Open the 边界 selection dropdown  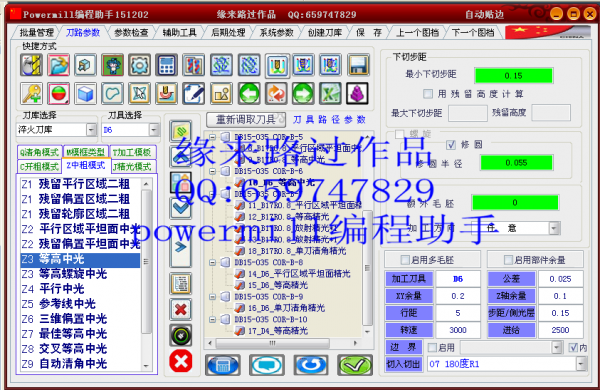557,348
